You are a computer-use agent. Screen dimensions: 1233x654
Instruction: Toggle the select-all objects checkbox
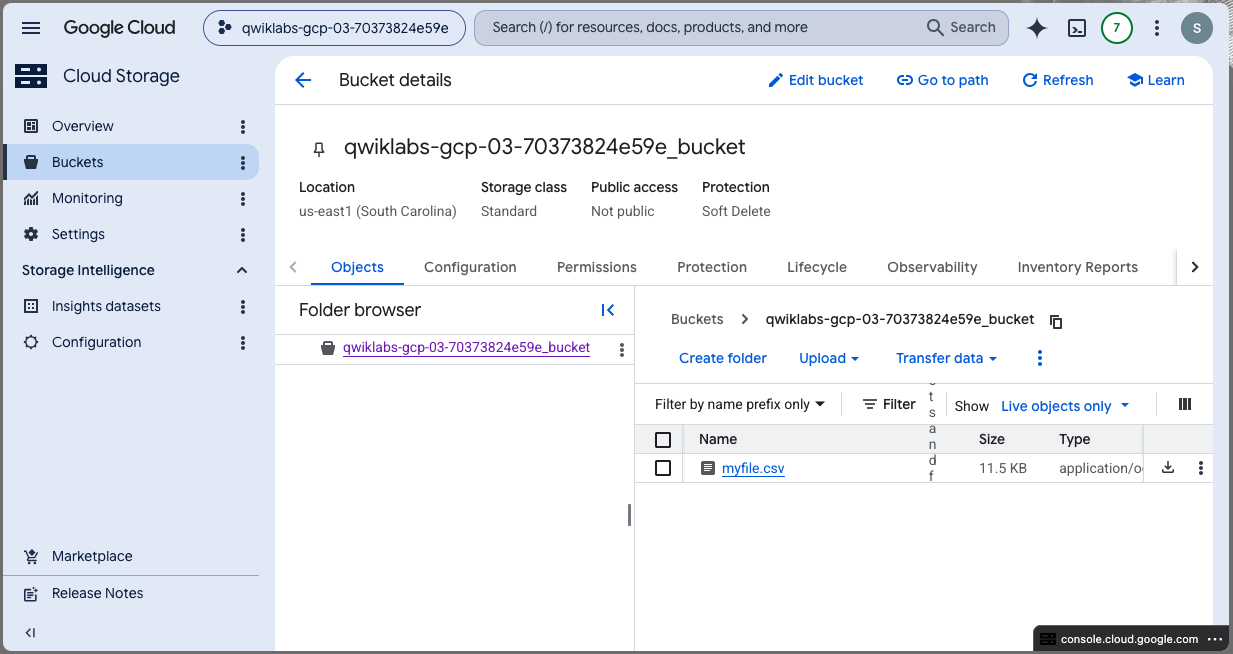[663, 439]
